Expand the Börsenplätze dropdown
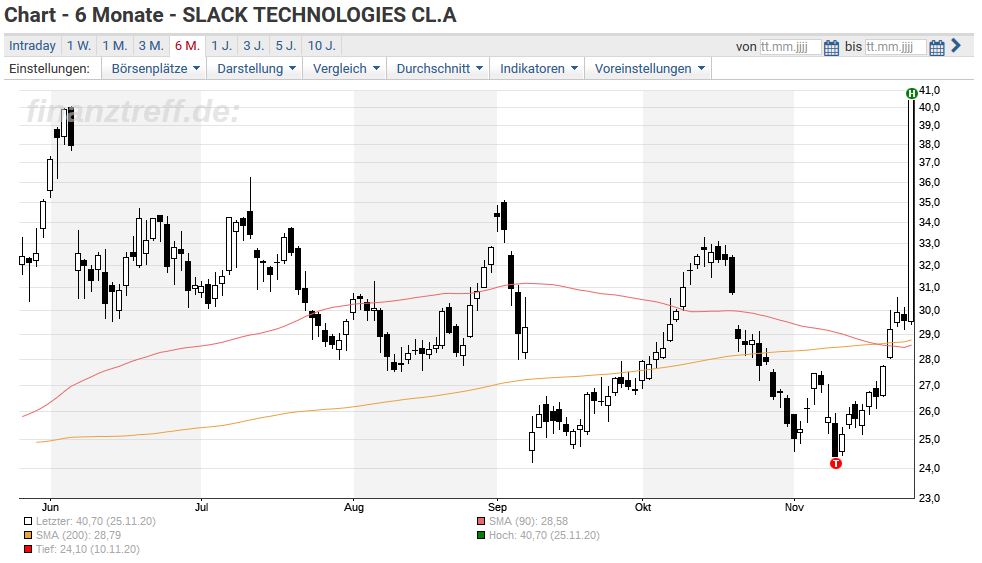Viewport: 982px width, 563px height. tap(155, 69)
